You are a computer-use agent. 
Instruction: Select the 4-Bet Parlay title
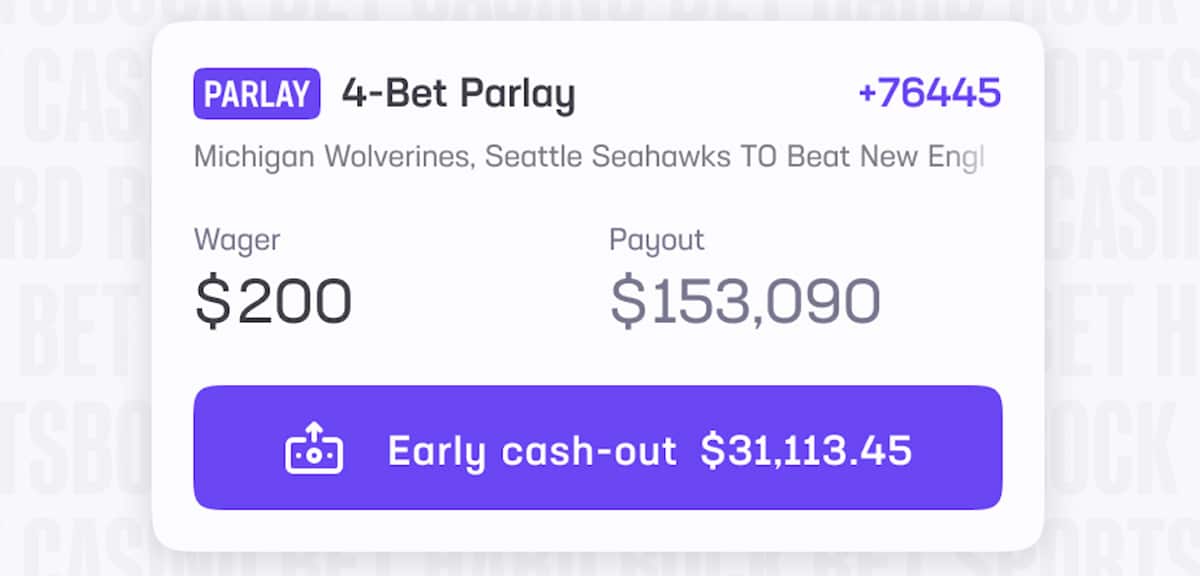458,94
